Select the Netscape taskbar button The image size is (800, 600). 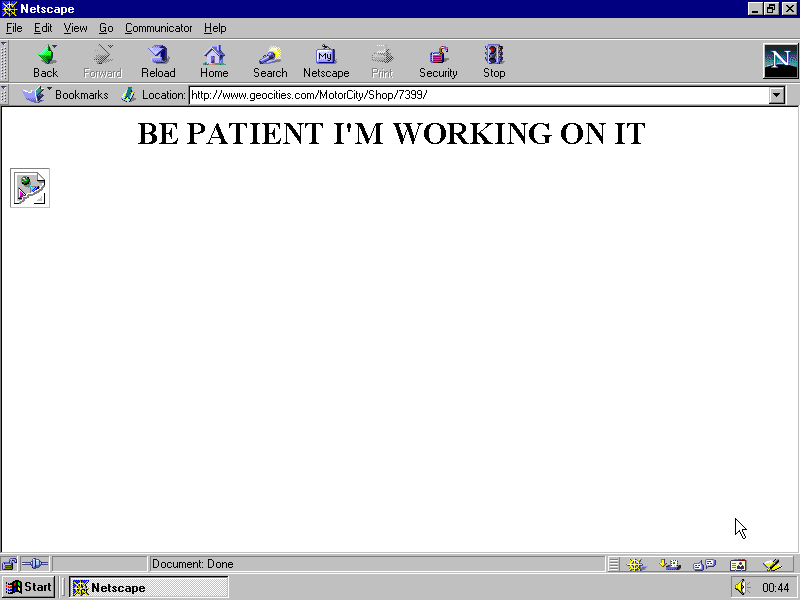[148, 587]
